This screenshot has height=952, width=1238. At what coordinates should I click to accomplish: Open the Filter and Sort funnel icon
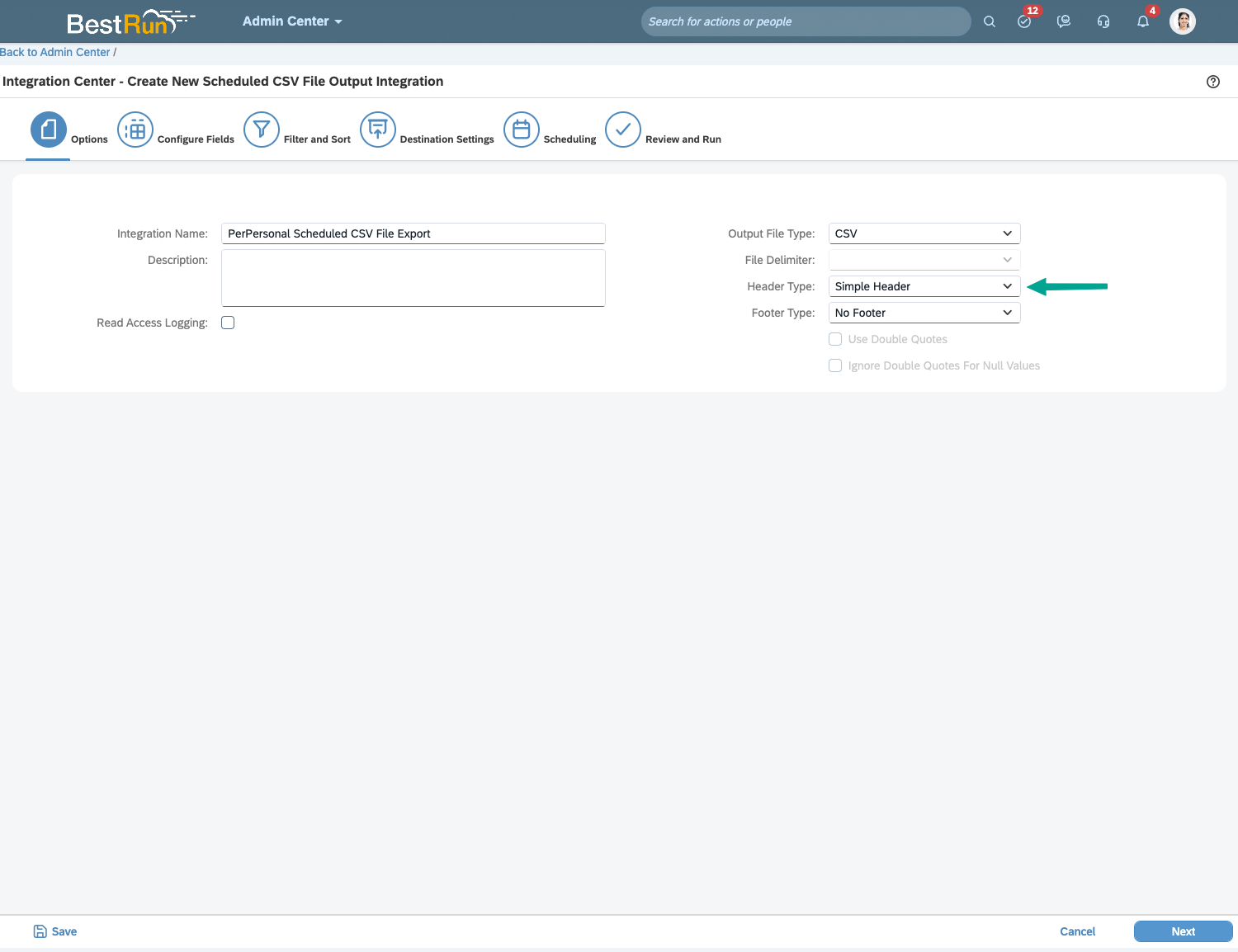click(262, 130)
